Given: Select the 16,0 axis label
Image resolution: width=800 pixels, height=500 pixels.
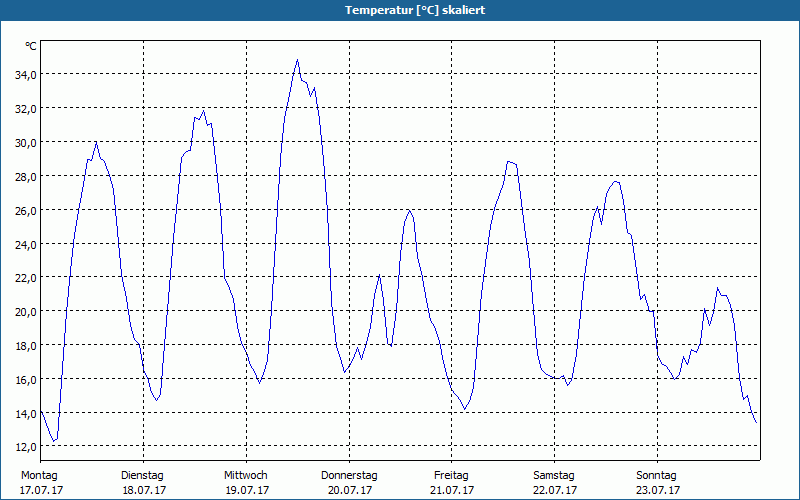Looking at the screenshot, I should click(x=26, y=380).
